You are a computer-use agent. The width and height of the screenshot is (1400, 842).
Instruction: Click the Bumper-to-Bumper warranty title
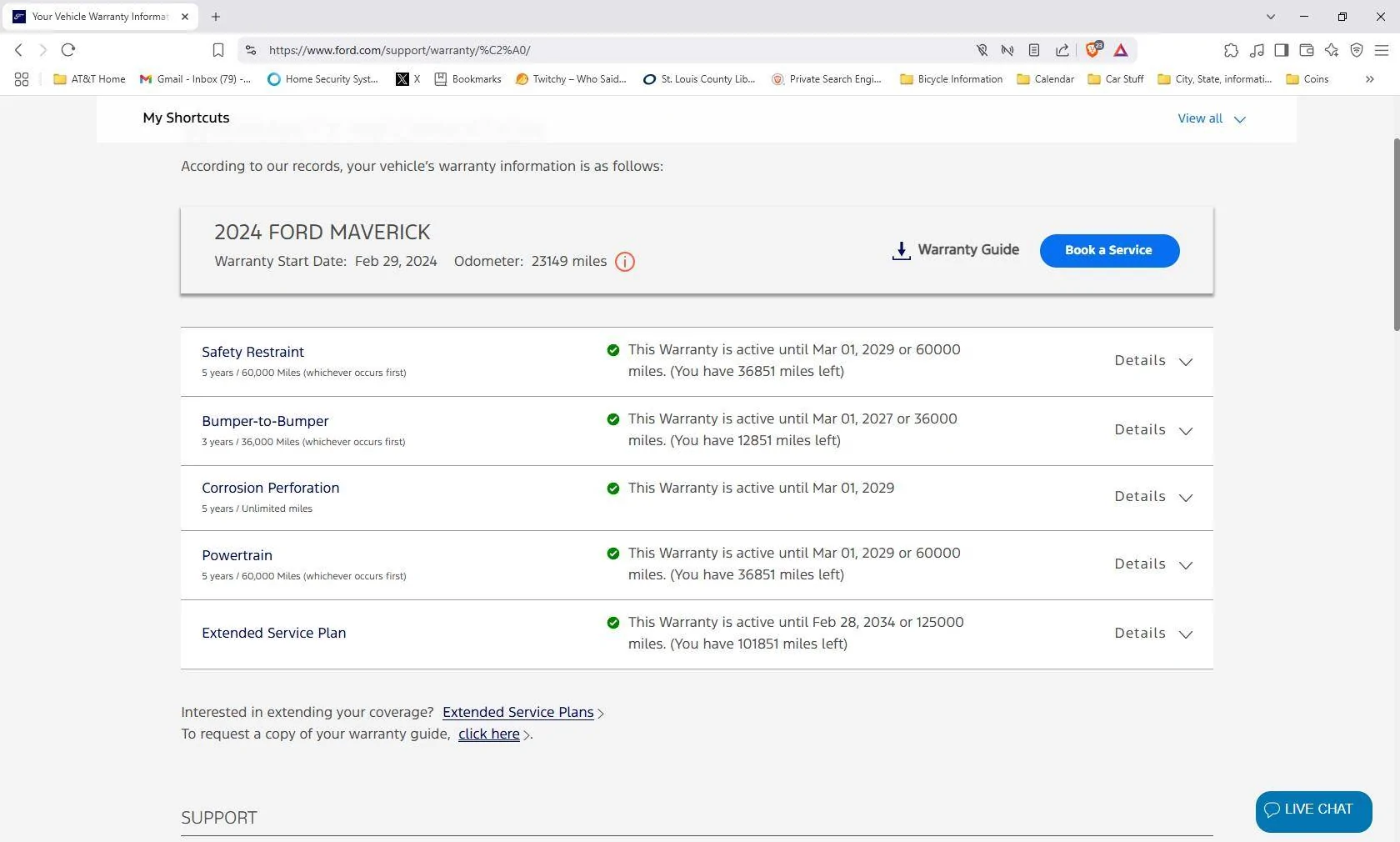point(265,421)
